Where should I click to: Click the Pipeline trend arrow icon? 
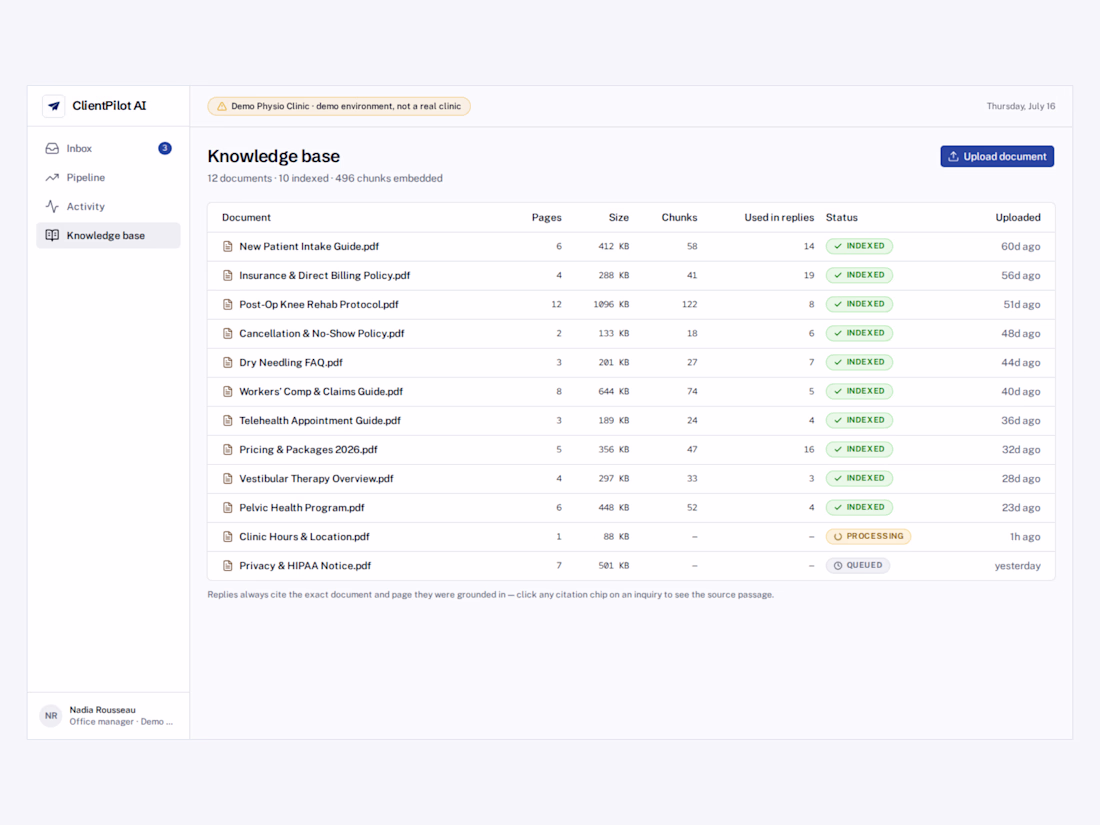tap(52, 177)
